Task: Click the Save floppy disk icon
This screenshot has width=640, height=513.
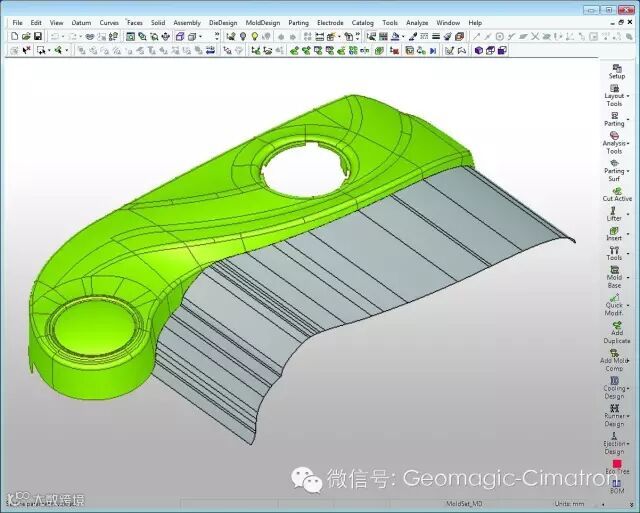Action: [38, 36]
